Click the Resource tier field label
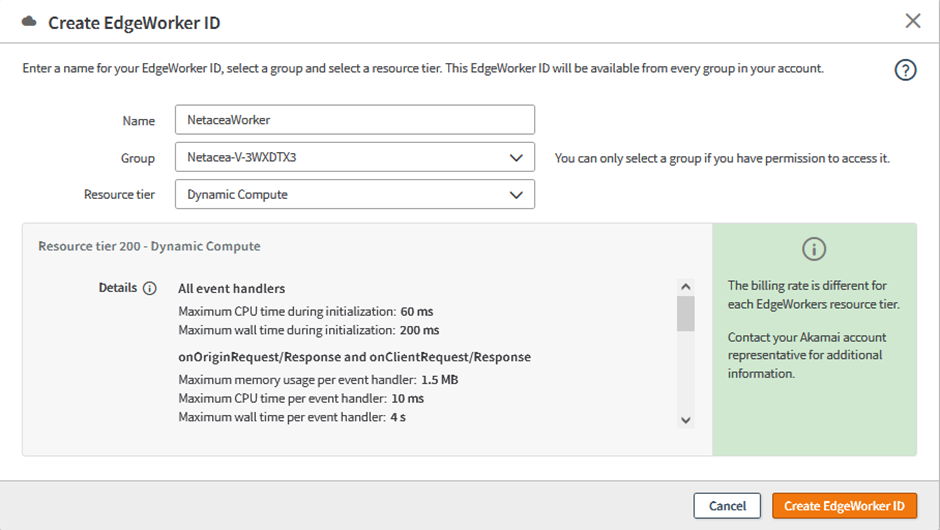Screen dimensions: 940x530 [x=119, y=195]
